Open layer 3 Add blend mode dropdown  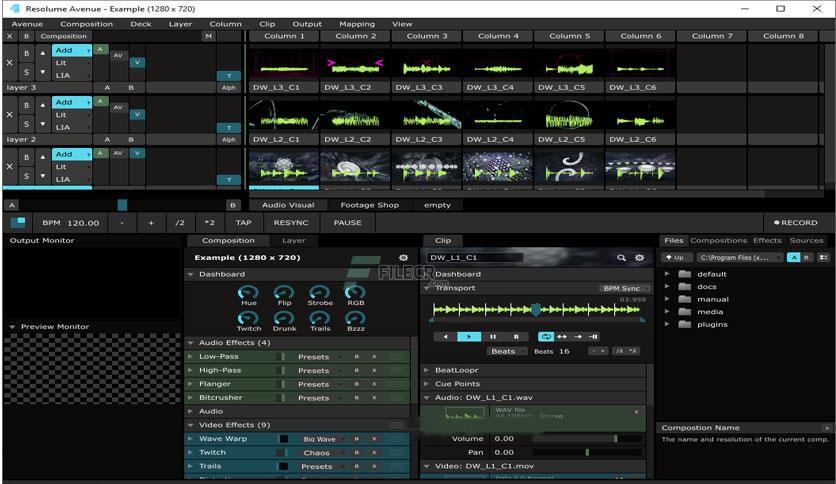coord(72,50)
